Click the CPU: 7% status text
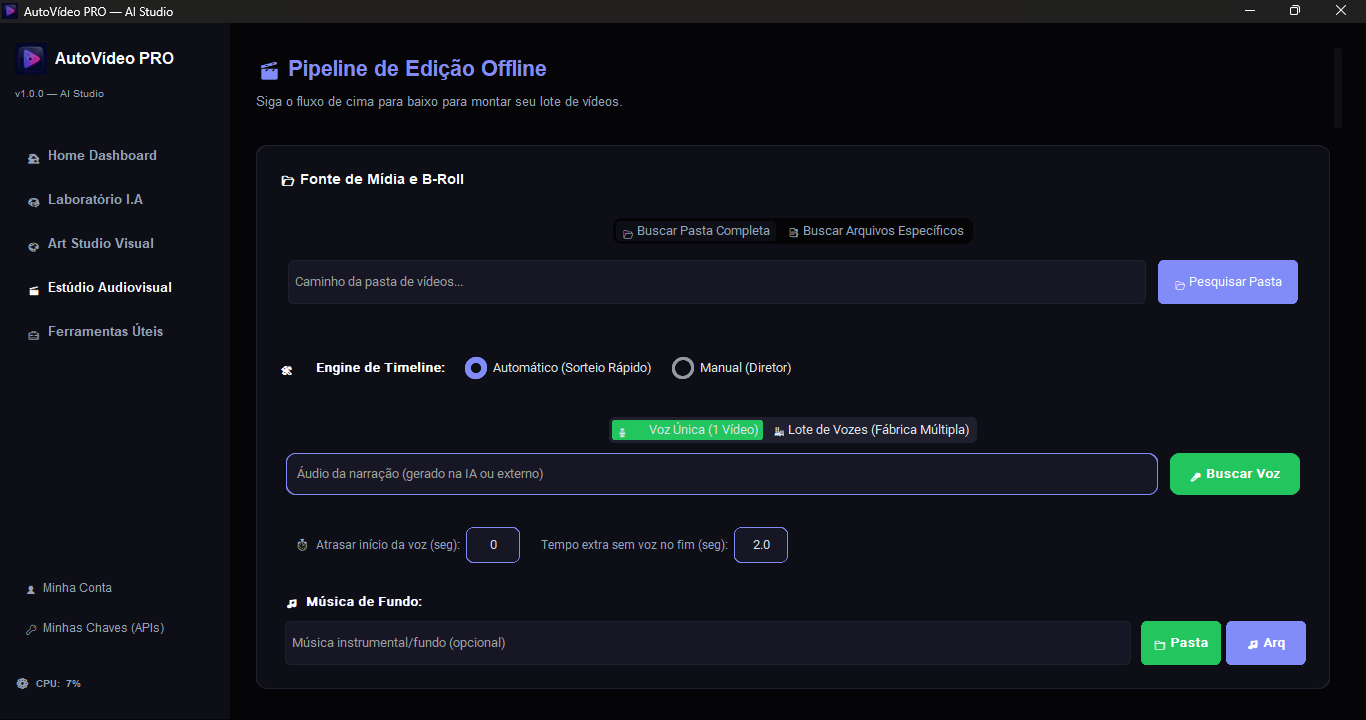1366x720 pixels. tap(58, 684)
